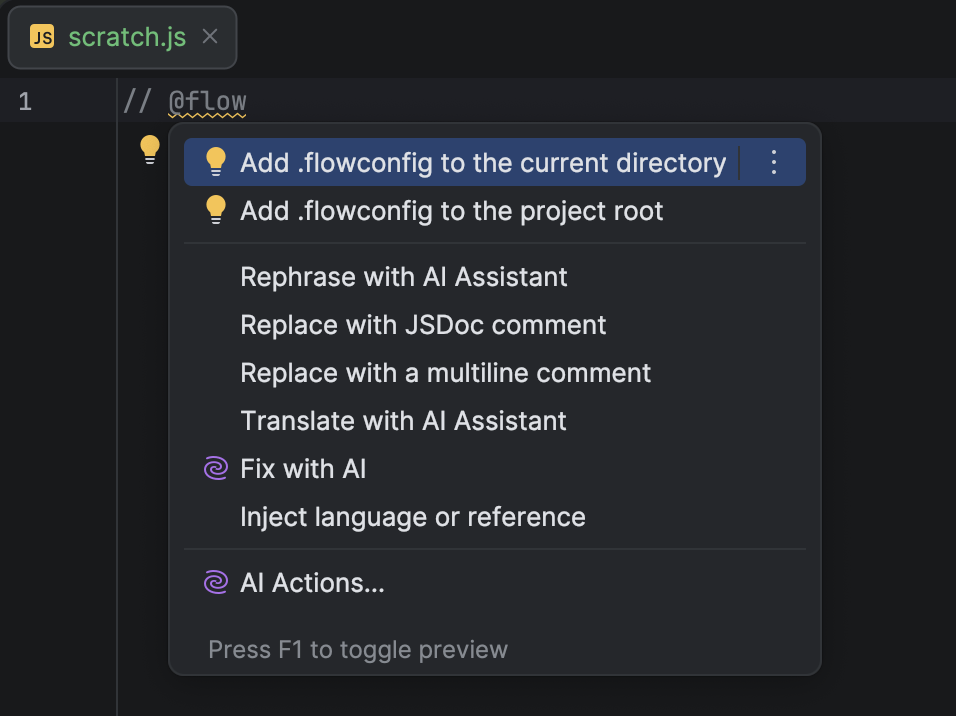The image size is (956, 716).
Task: Choose "Replace with JSDoc comment"
Action: [x=422, y=325]
